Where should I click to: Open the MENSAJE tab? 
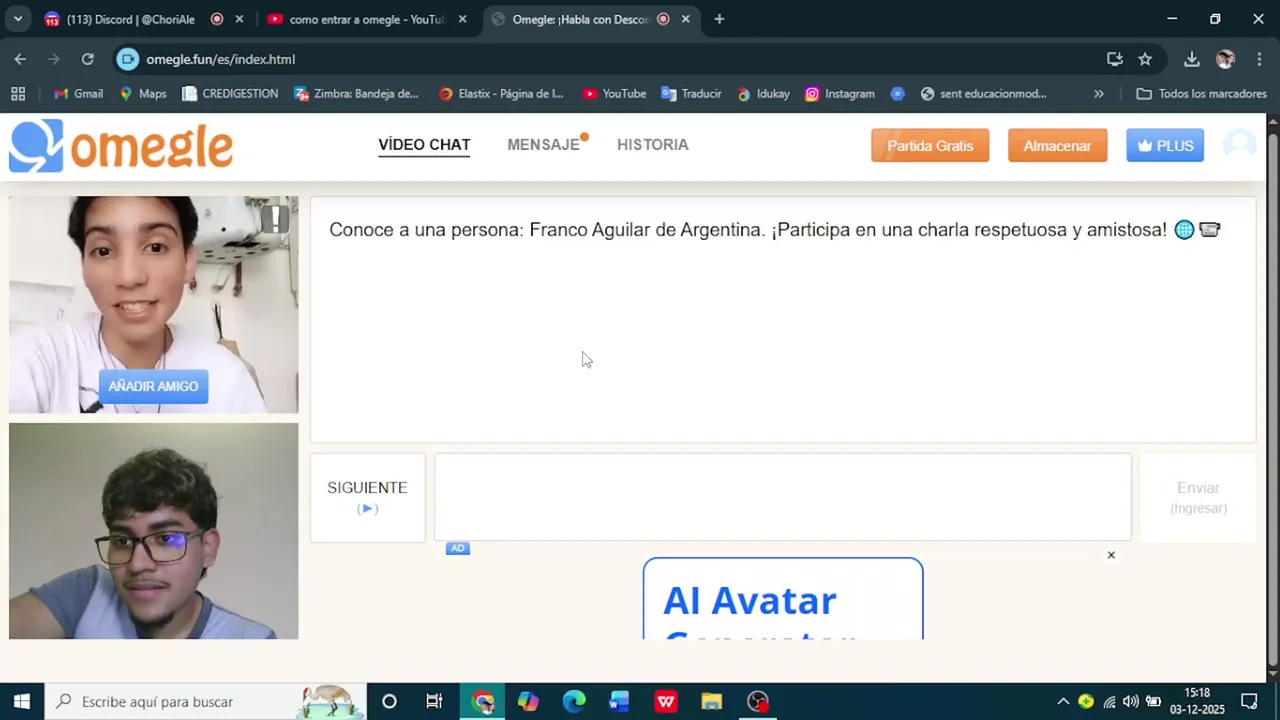coord(543,145)
